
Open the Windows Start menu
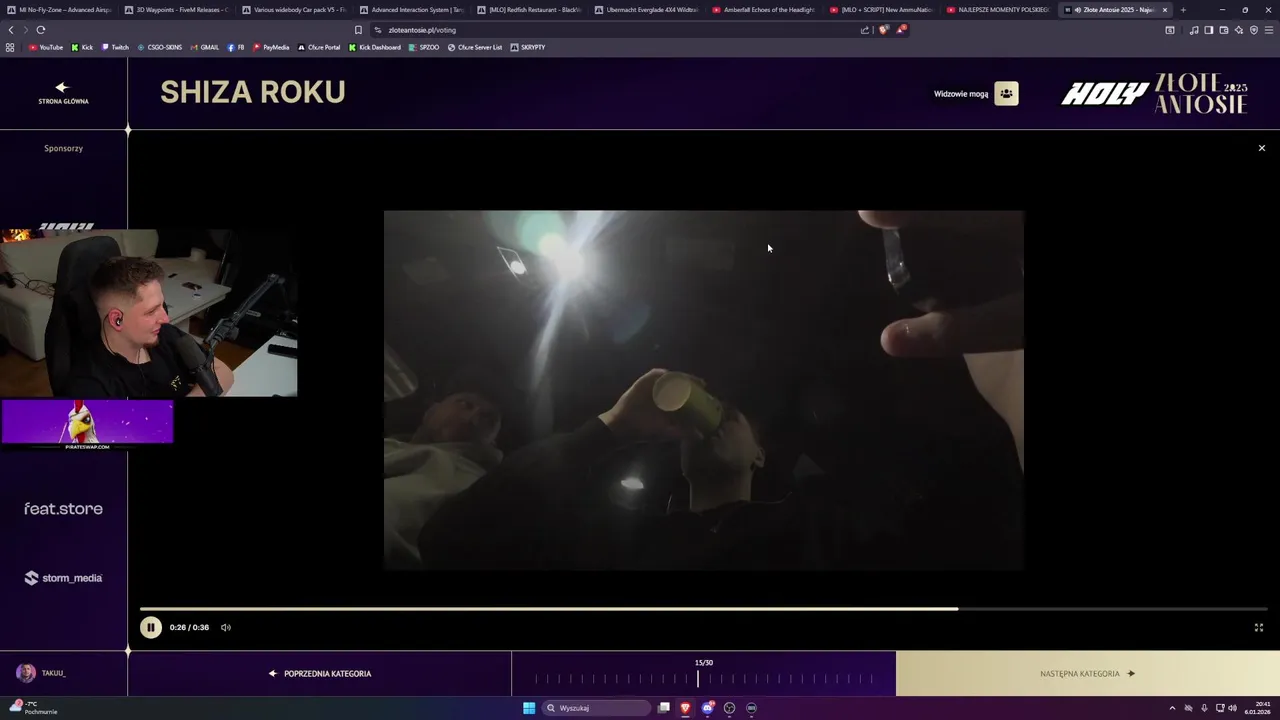(x=529, y=708)
